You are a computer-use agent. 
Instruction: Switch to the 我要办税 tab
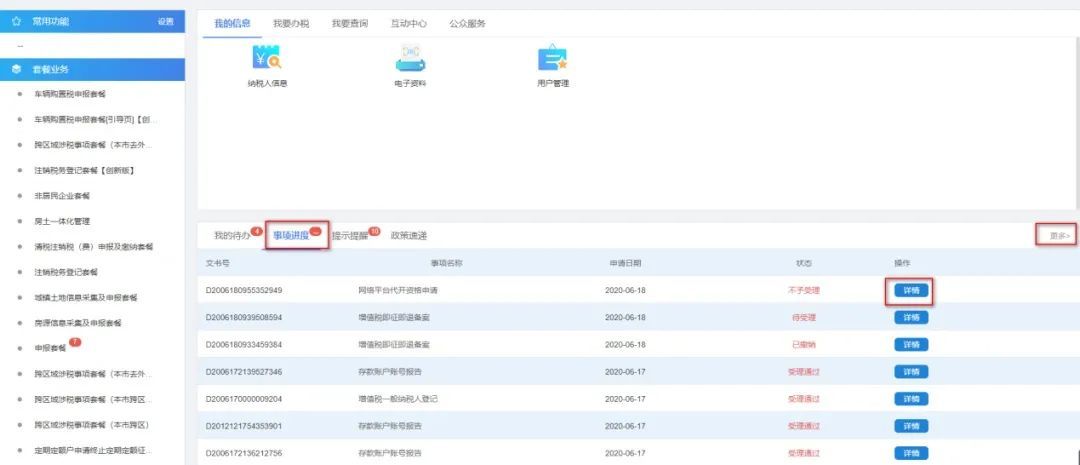point(290,23)
